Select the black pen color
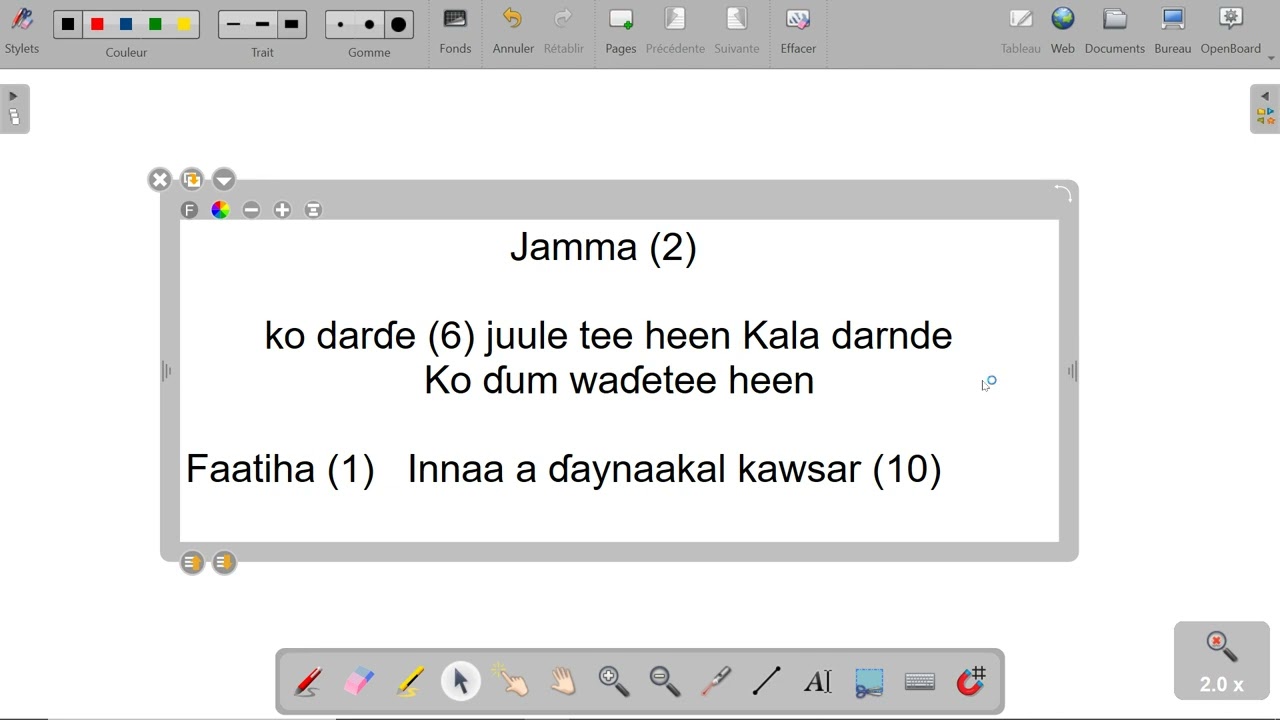Viewport: 1280px width, 720px height. click(x=68, y=25)
